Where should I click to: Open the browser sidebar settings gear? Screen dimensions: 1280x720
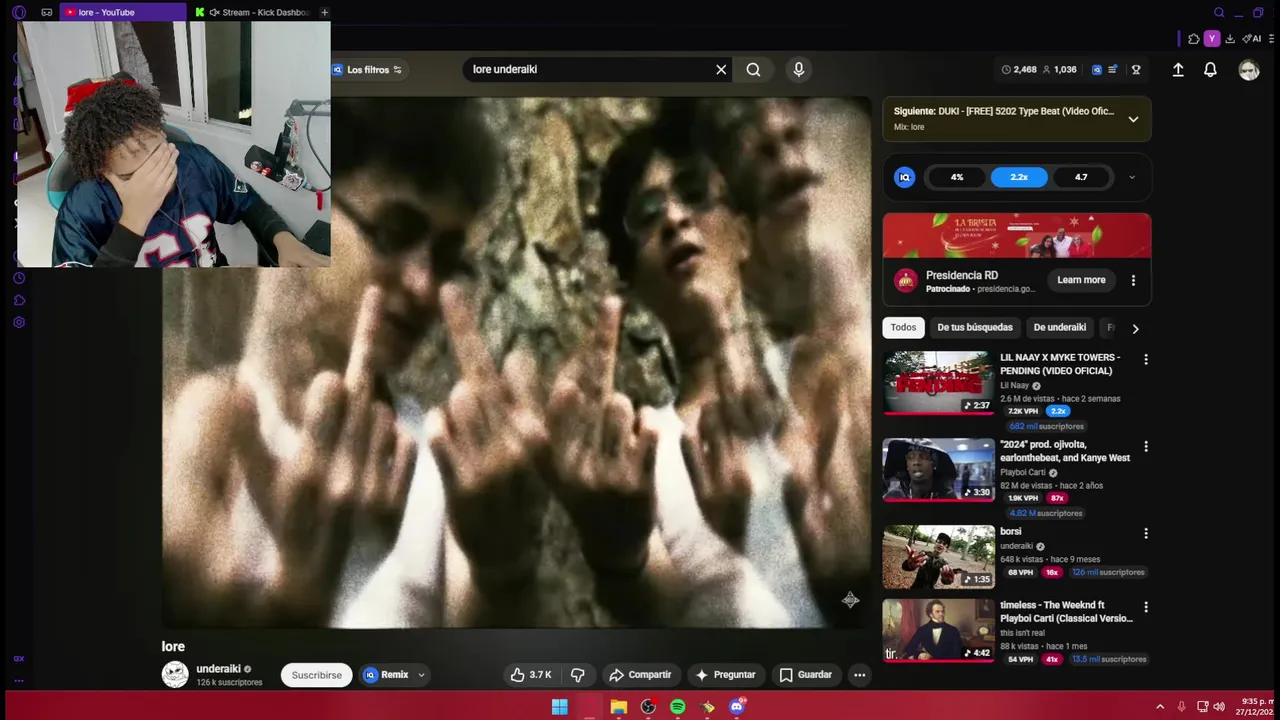(x=19, y=322)
